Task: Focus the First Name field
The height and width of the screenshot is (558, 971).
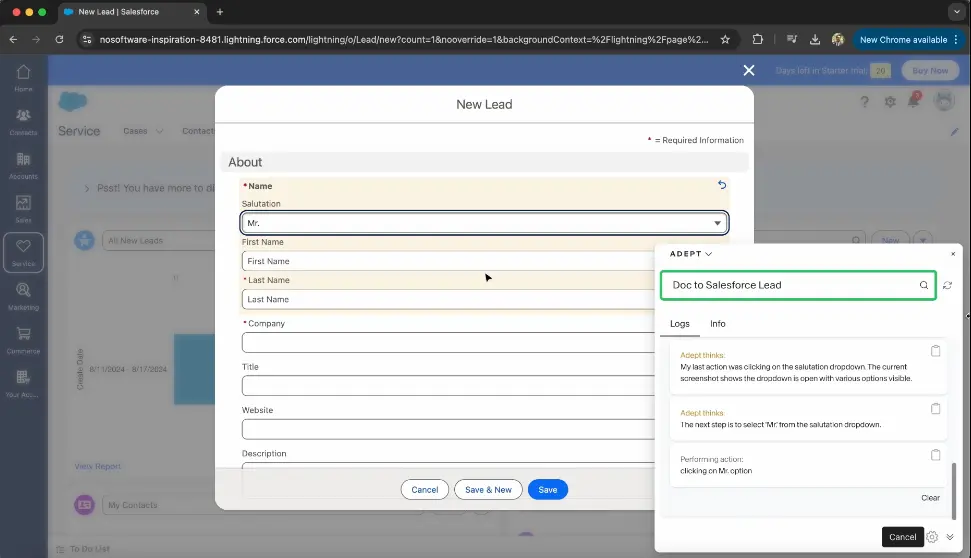Action: (x=448, y=261)
